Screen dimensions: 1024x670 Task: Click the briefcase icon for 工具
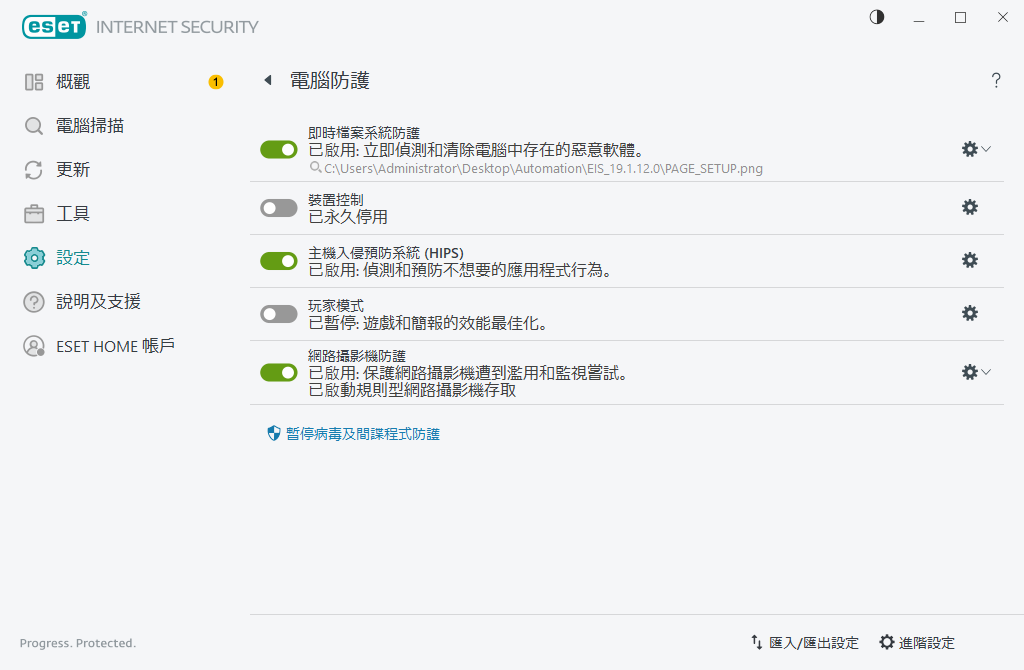pos(34,214)
